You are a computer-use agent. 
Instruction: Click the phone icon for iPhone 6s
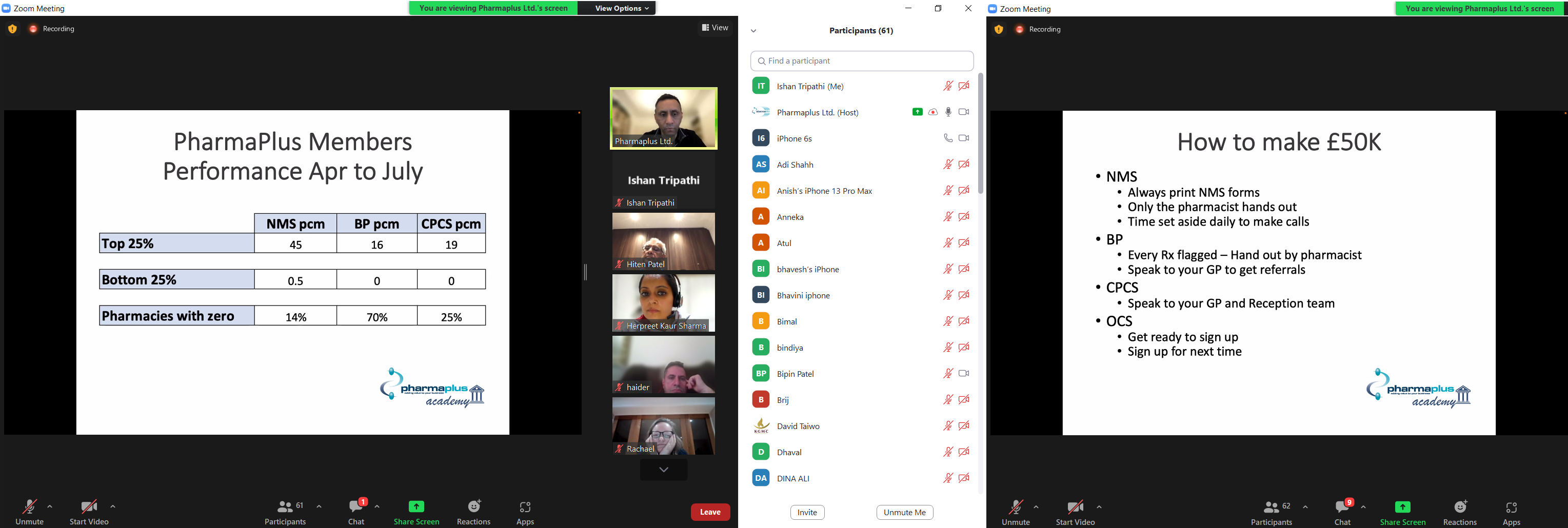point(948,138)
